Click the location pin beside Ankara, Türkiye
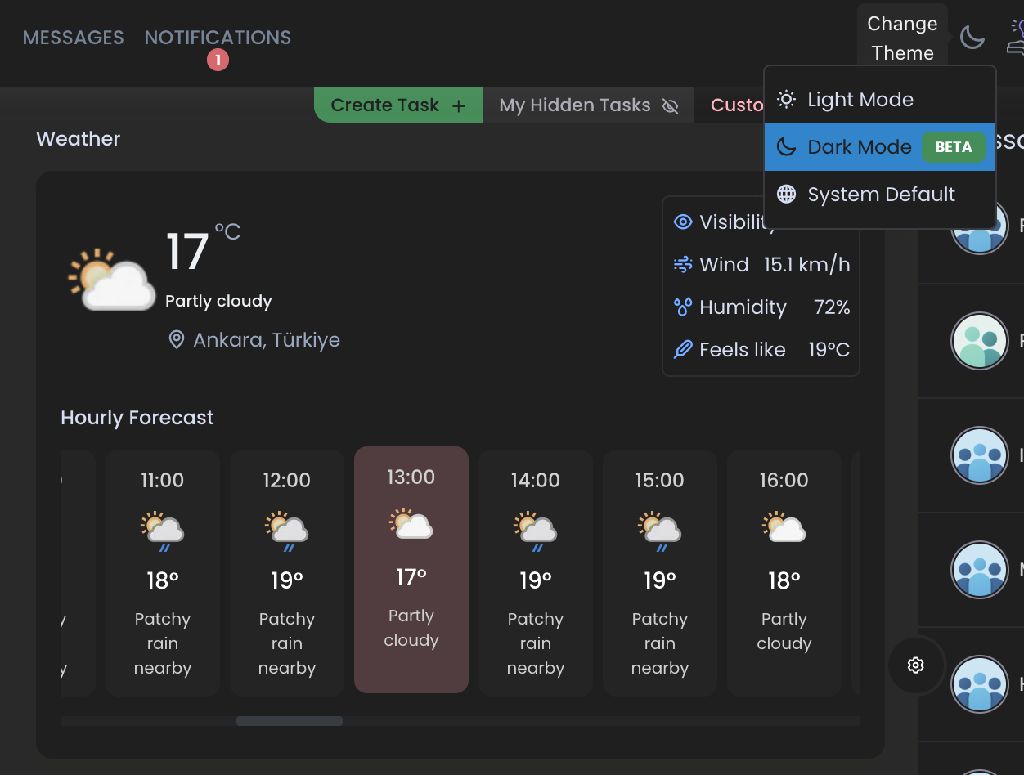Screen dimensions: 1024x775 coord(176,340)
